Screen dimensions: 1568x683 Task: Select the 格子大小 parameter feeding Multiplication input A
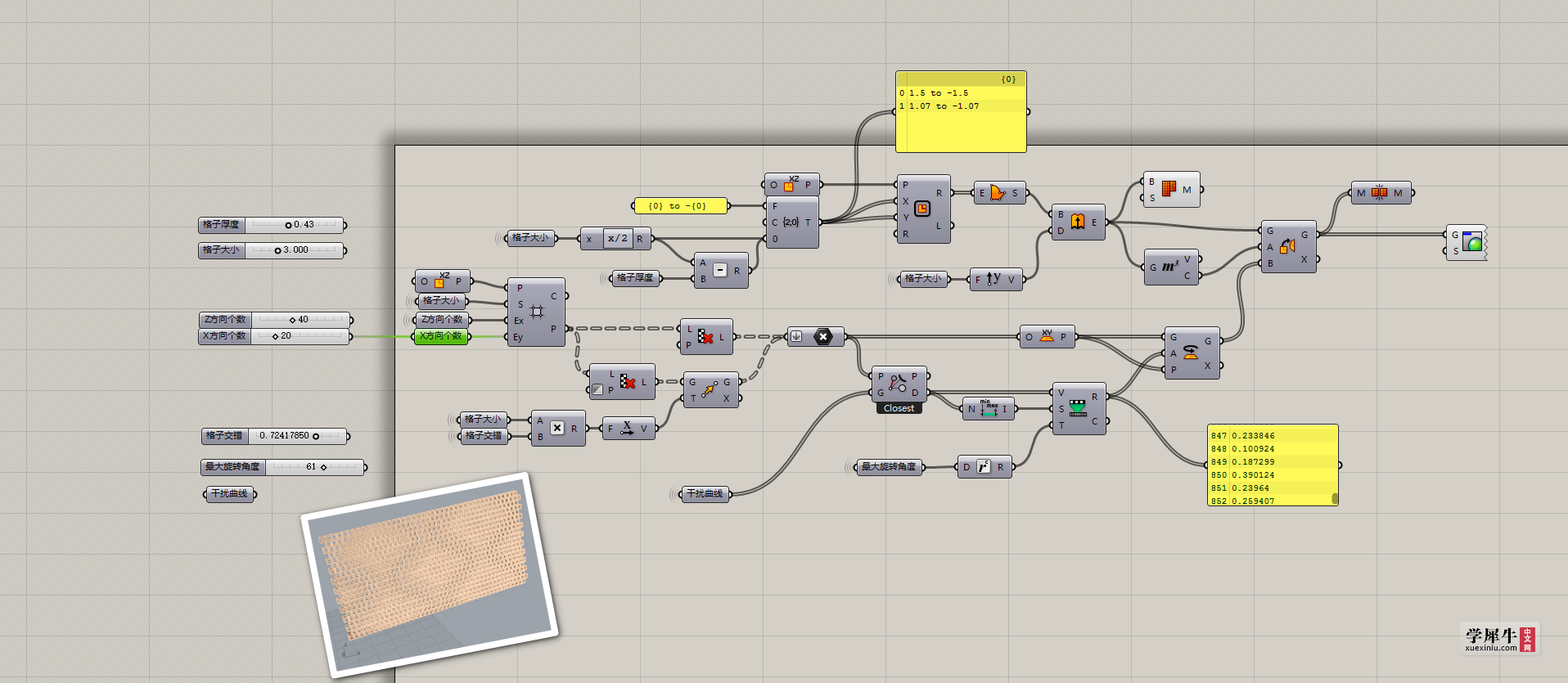click(x=484, y=420)
